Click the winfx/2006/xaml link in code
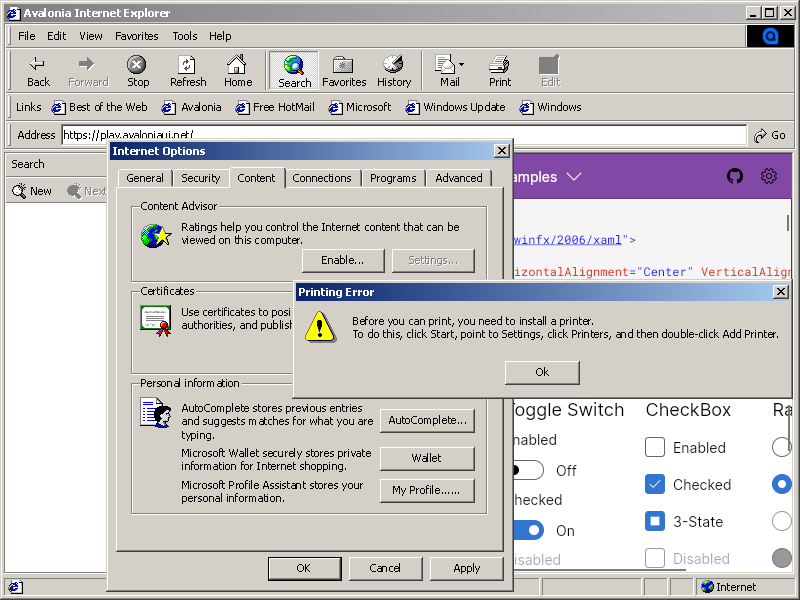Viewport: 800px width, 600px height. (567, 240)
